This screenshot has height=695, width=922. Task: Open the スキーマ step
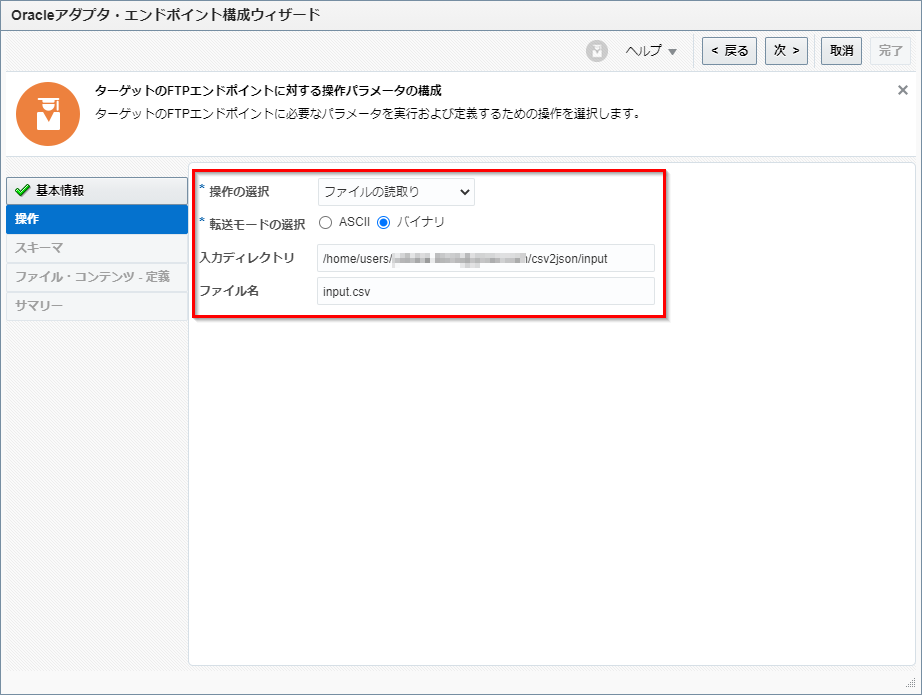click(96, 248)
